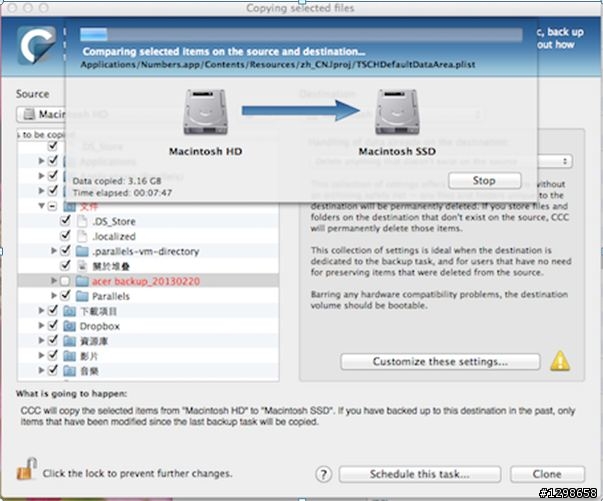Uncheck the Parallels checkbox

click(65, 295)
